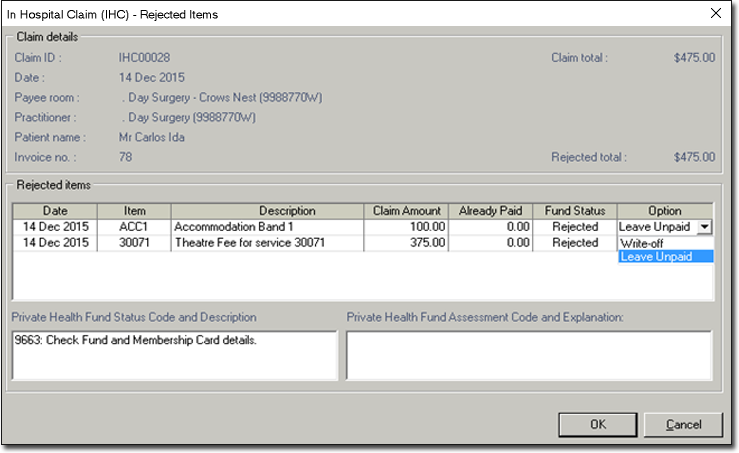739x453 pixels.
Task: Close the Rejected Items dialog window
Action: click(714, 14)
